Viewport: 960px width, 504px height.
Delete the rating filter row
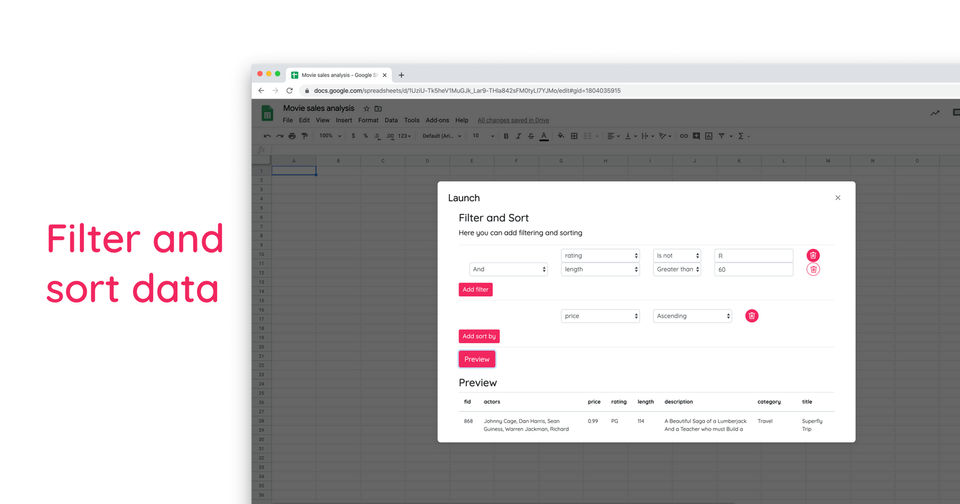812,255
